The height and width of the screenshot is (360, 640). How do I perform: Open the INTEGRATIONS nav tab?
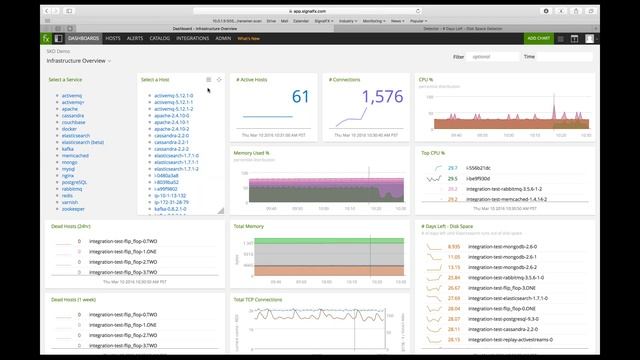pyautogui.click(x=193, y=38)
